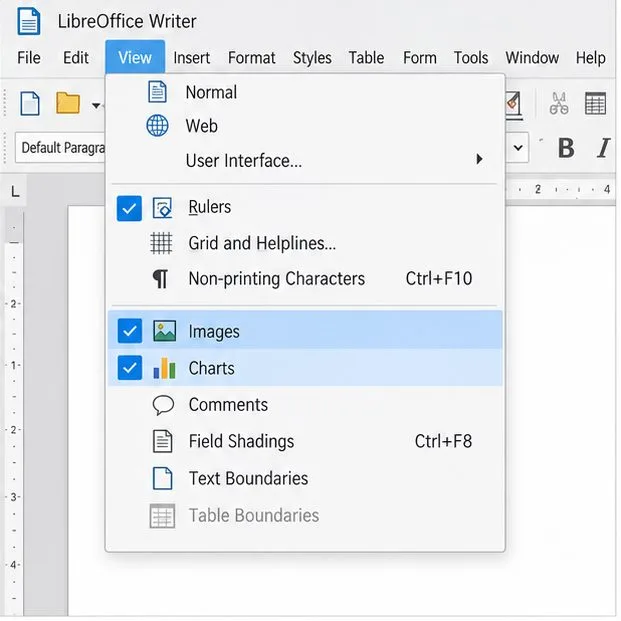
Task: Click the Insert Table toolbar icon
Action: (595, 103)
